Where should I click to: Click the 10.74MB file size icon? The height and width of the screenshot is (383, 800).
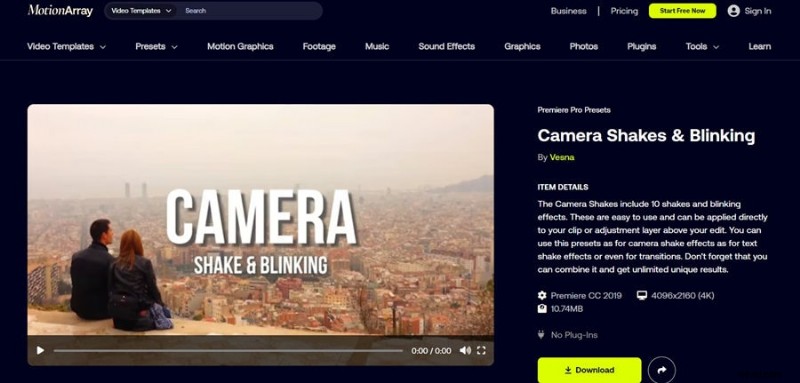pos(542,309)
